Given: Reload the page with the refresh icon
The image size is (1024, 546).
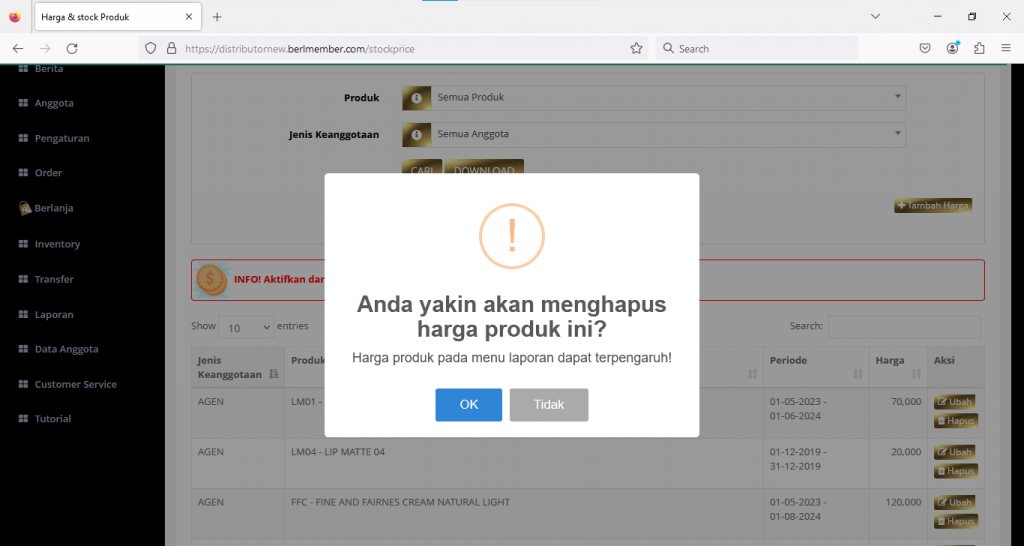Looking at the screenshot, I should click(x=72, y=48).
